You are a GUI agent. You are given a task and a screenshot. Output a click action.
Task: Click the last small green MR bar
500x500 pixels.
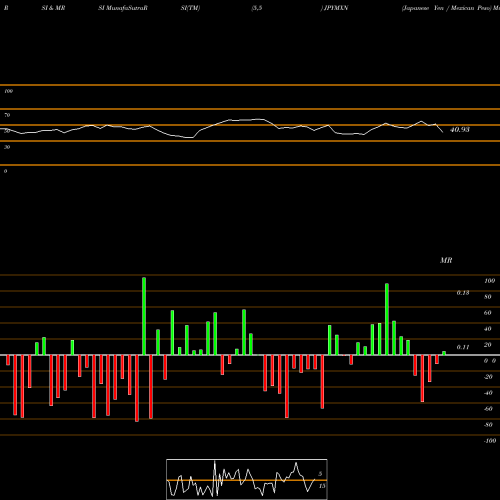(444, 353)
